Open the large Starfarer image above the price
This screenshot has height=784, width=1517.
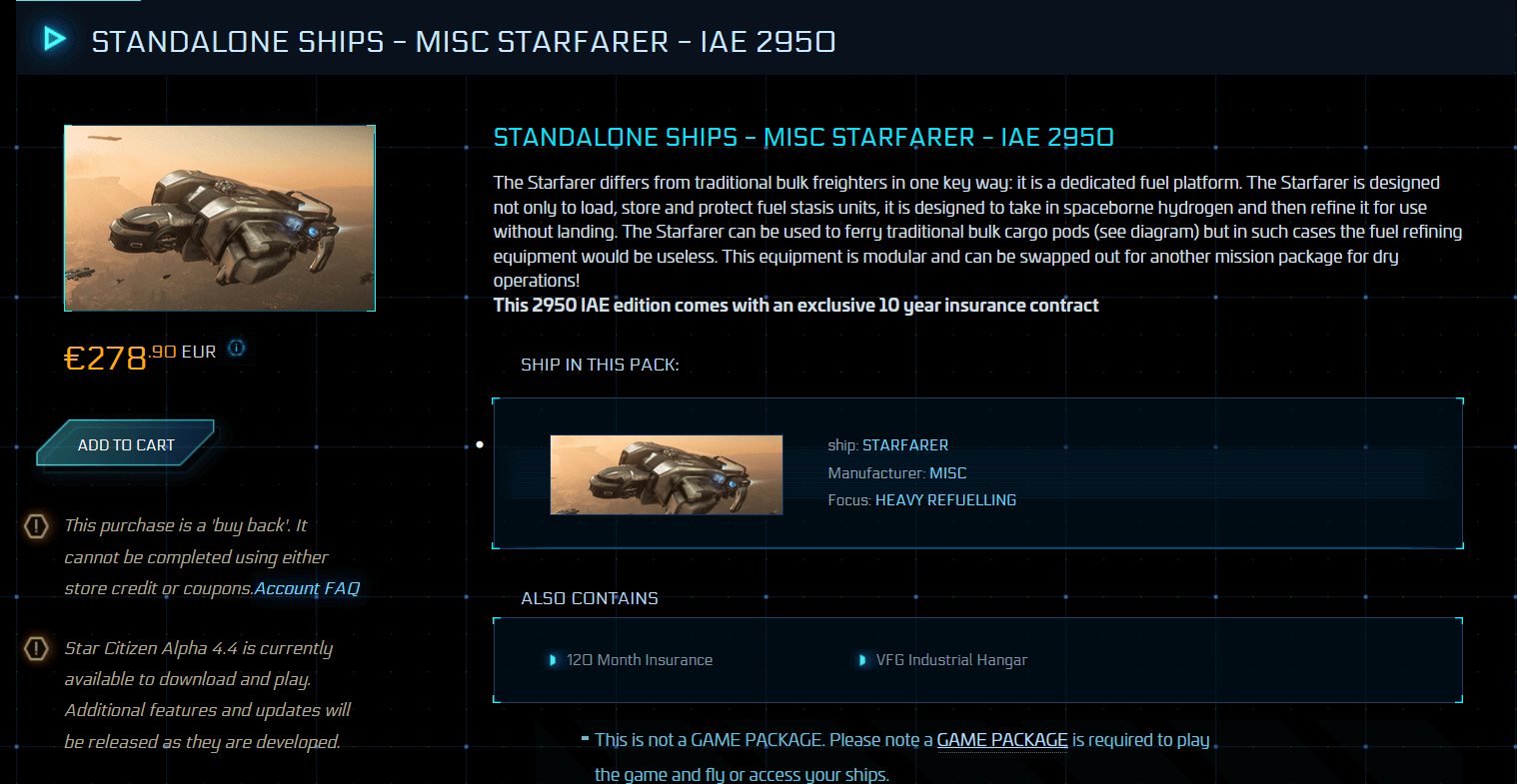coord(220,218)
